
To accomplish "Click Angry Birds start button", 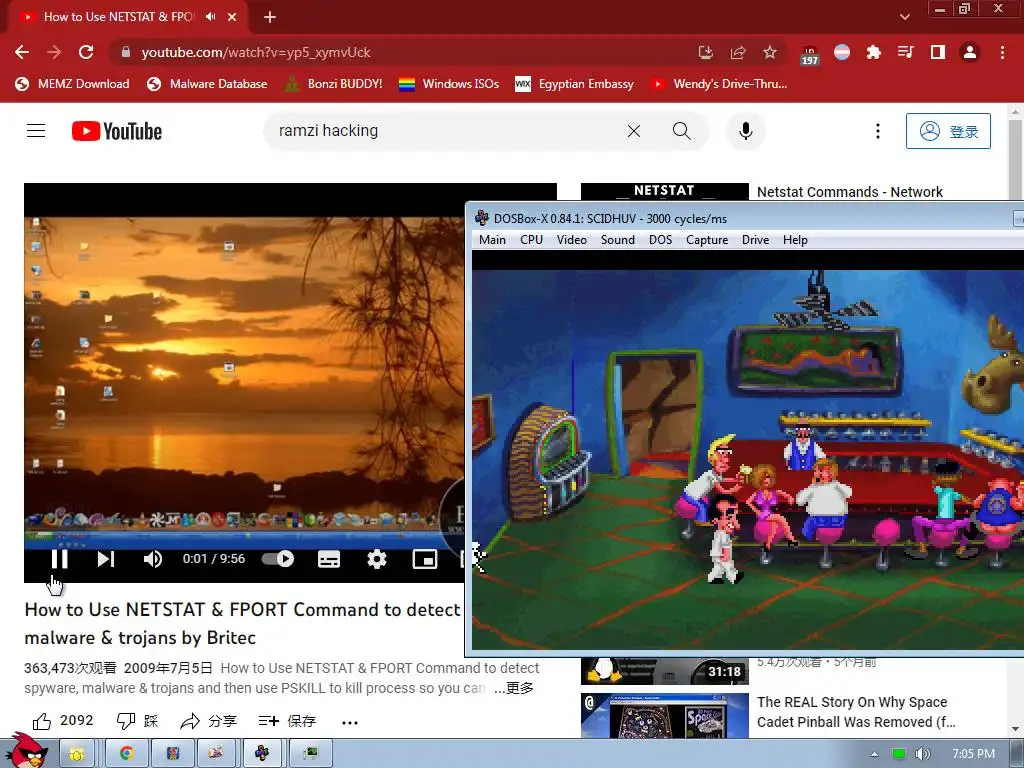I will pos(27,751).
